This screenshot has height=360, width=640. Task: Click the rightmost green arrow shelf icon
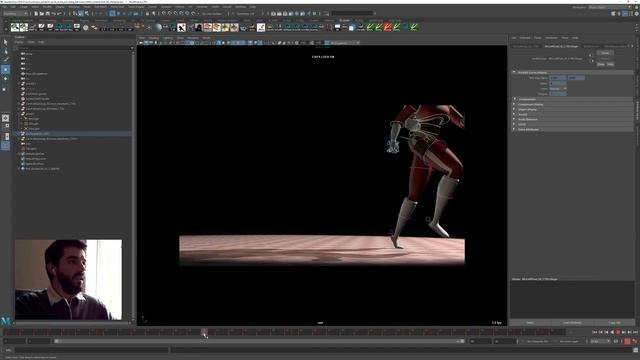point(414,27)
